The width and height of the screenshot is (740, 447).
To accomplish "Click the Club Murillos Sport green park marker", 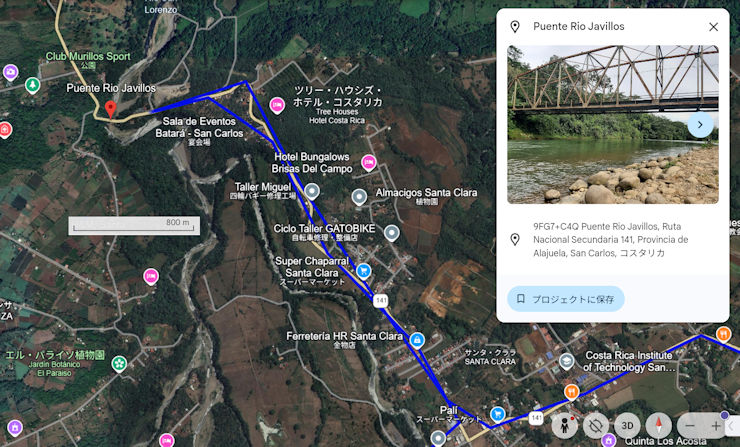I will (32, 85).
